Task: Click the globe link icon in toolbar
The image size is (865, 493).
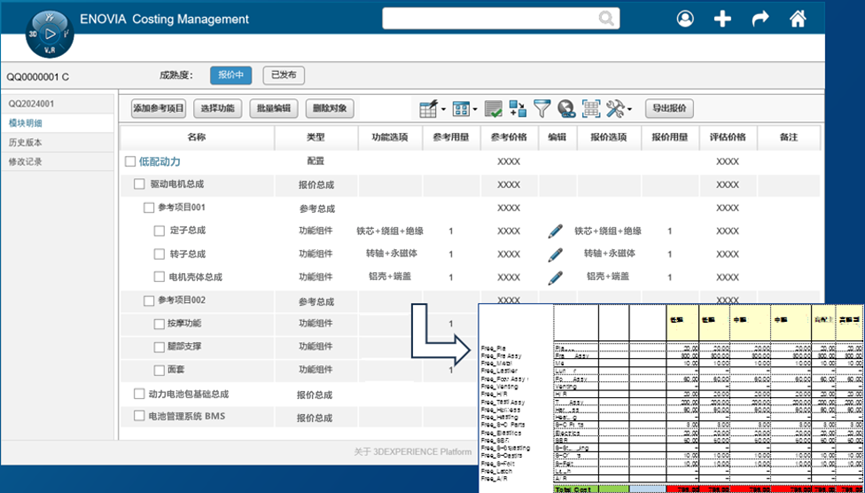Action: tap(566, 108)
